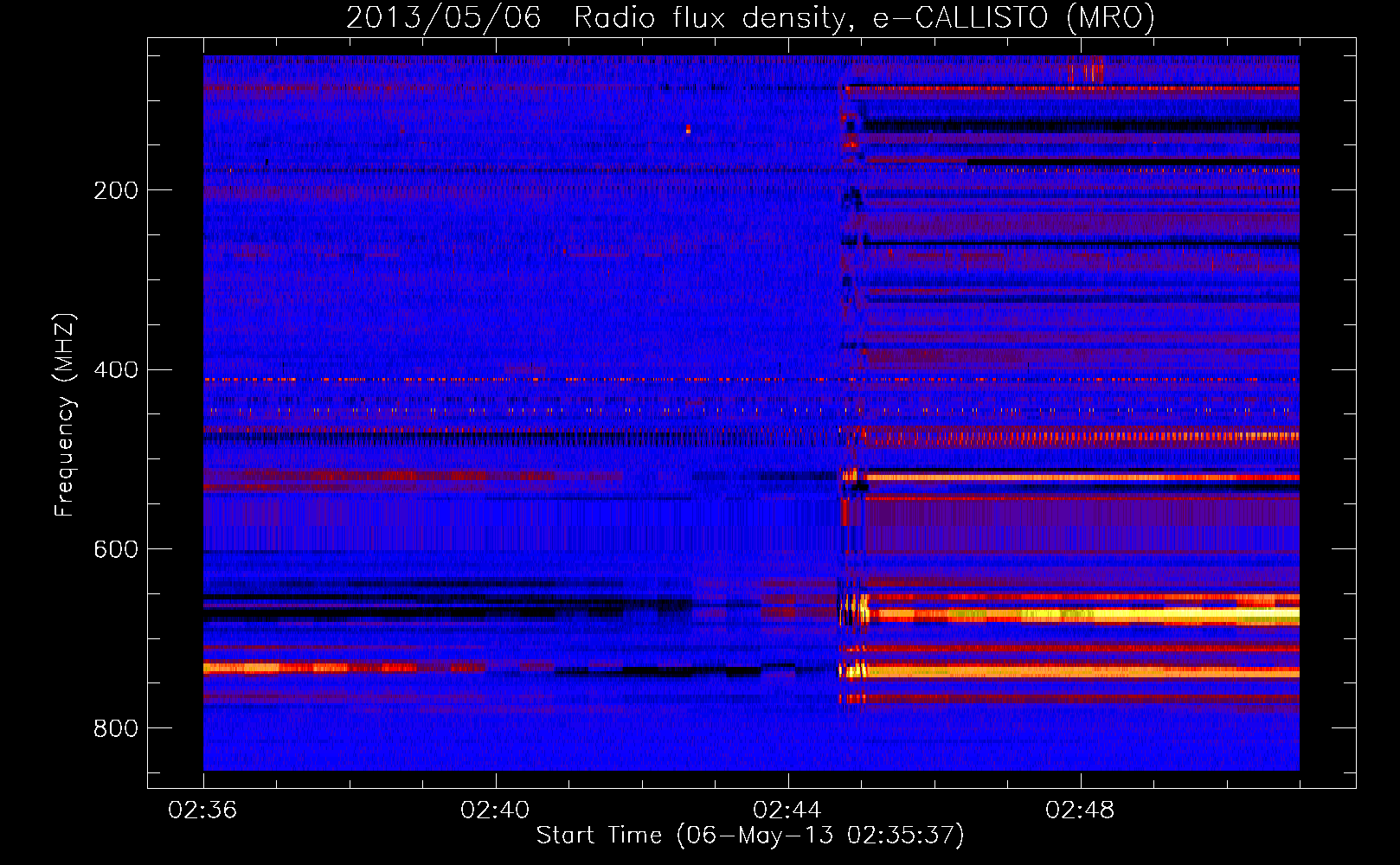This screenshot has height=865, width=1400.
Task: Click the 'Frequency (MHZ)' axis label
Action: (x=64, y=415)
